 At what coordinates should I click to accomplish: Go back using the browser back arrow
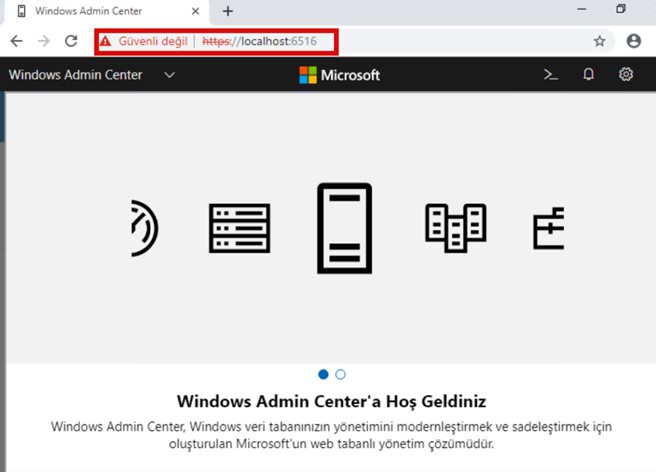tap(17, 41)
